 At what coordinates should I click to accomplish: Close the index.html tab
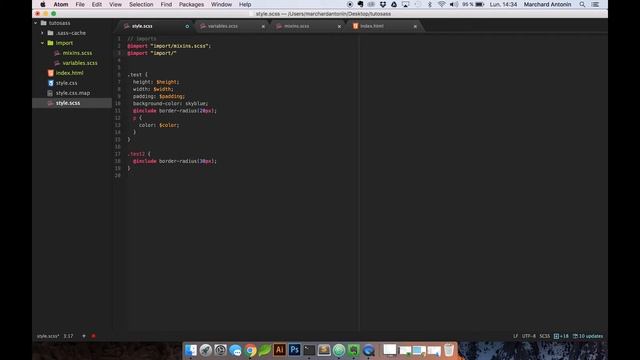415,27
